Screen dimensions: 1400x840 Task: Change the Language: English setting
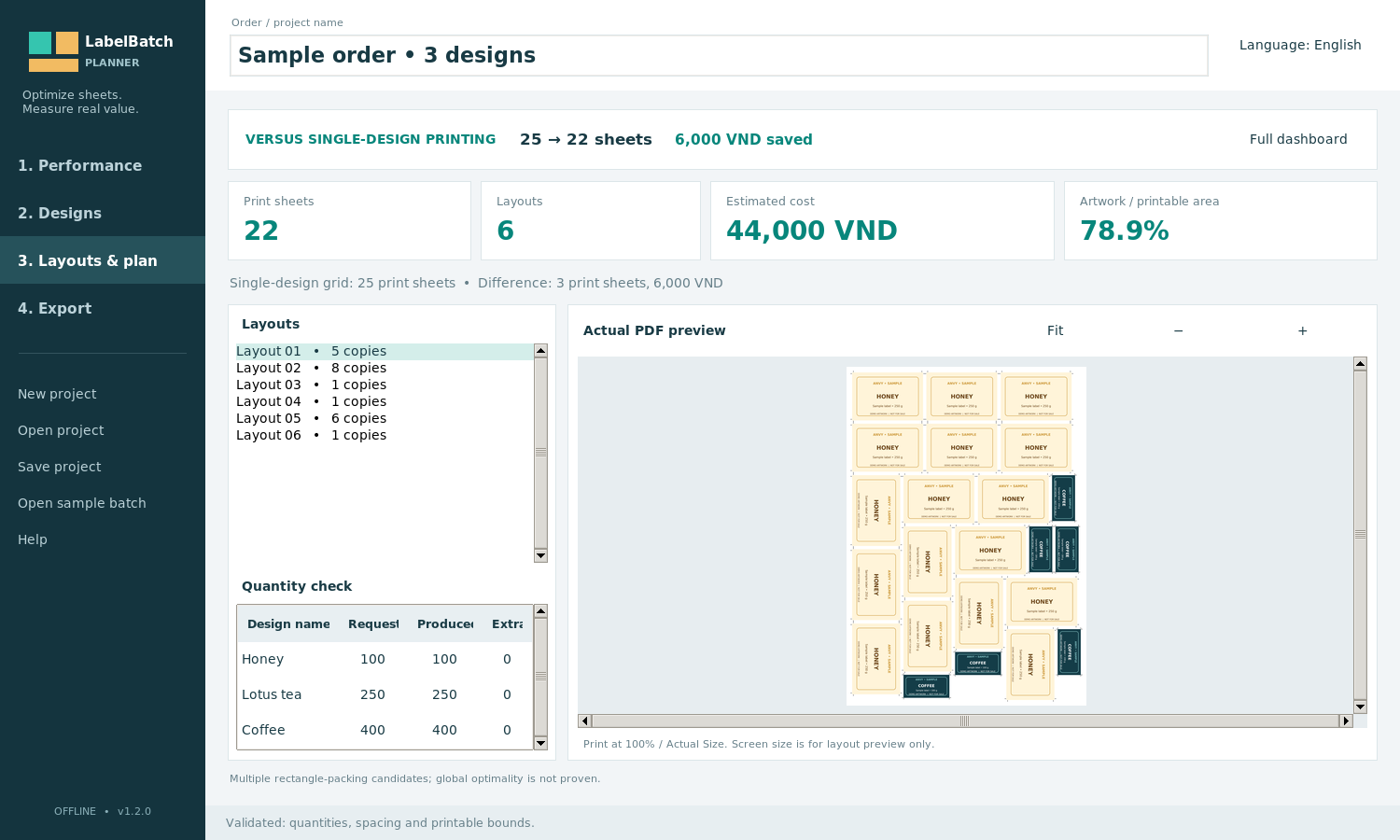coord(1300,45)
